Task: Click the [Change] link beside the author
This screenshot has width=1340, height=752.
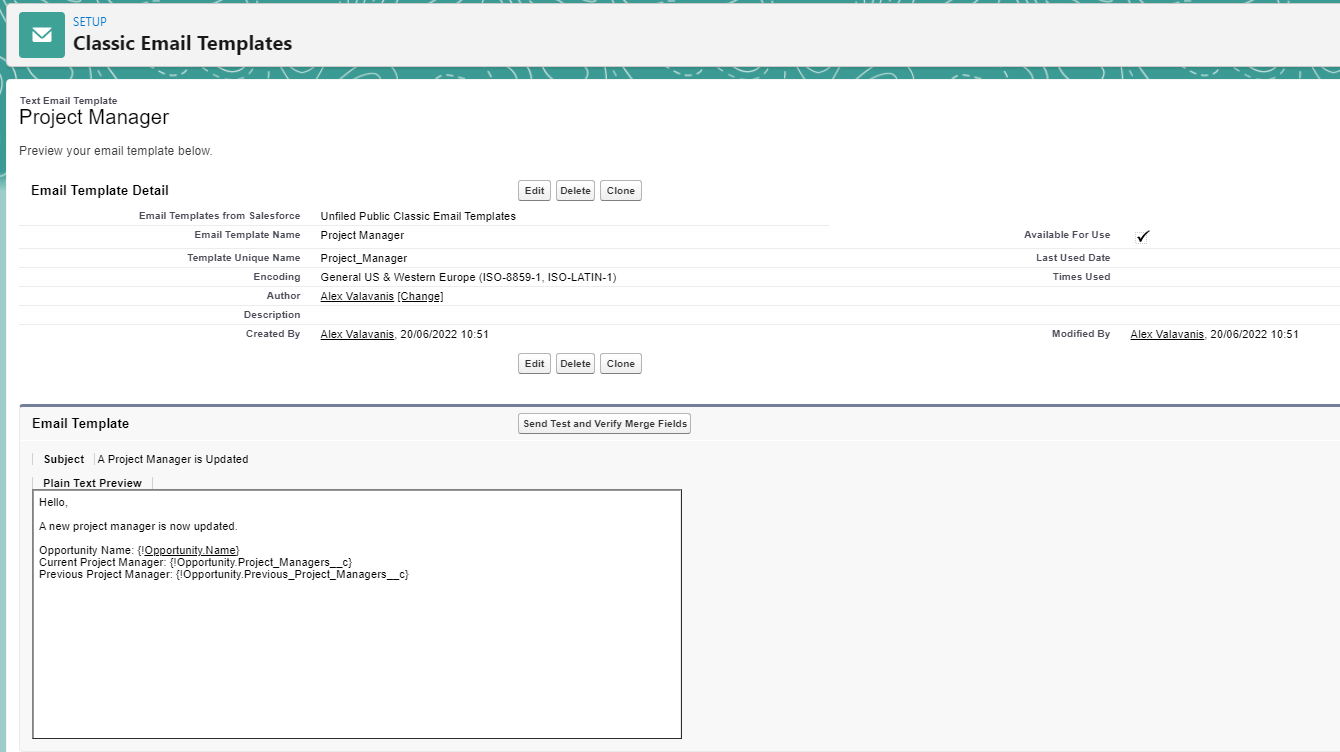Action: (420, 296)
